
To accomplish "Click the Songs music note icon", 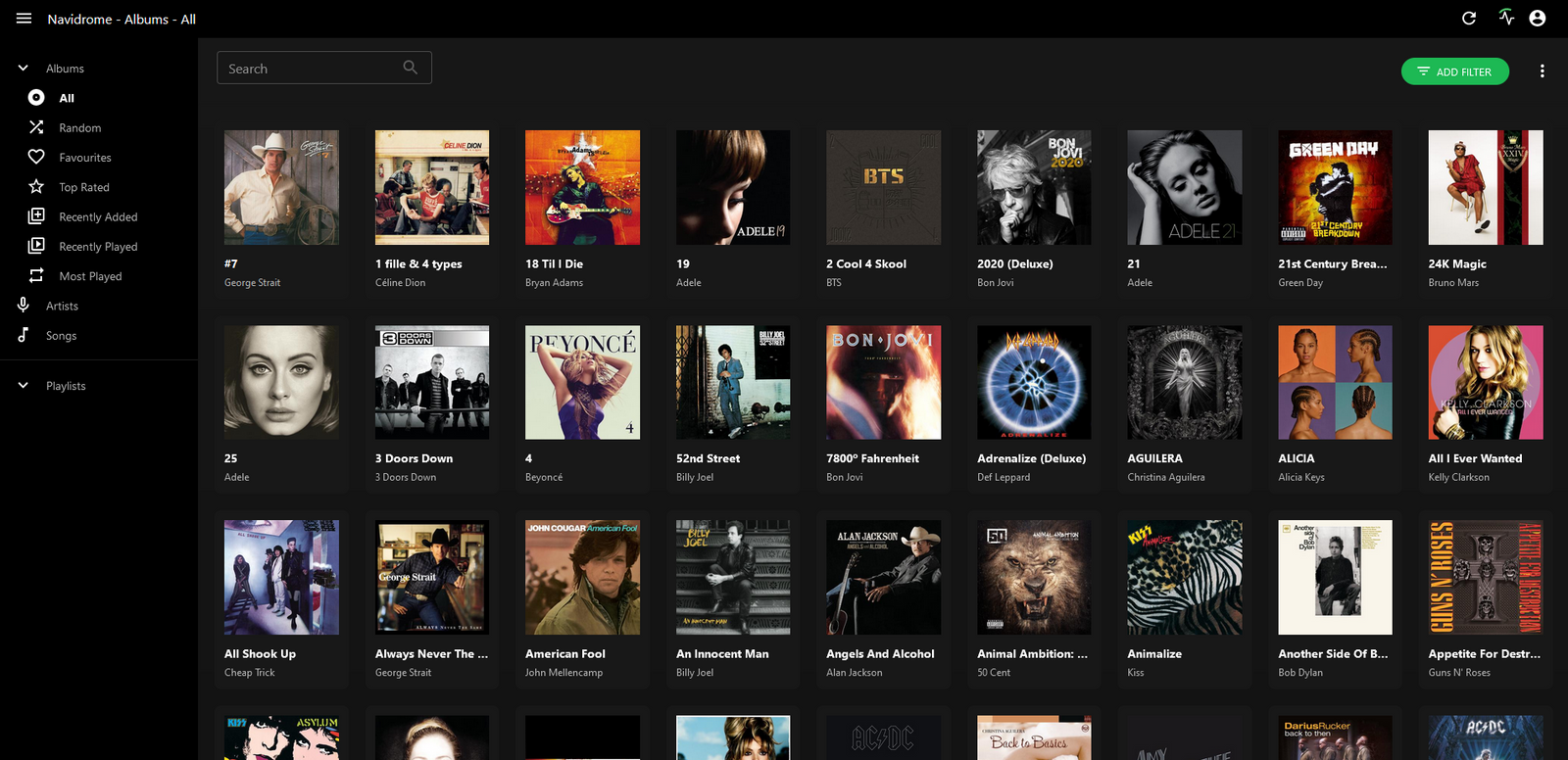I will 24,335.
